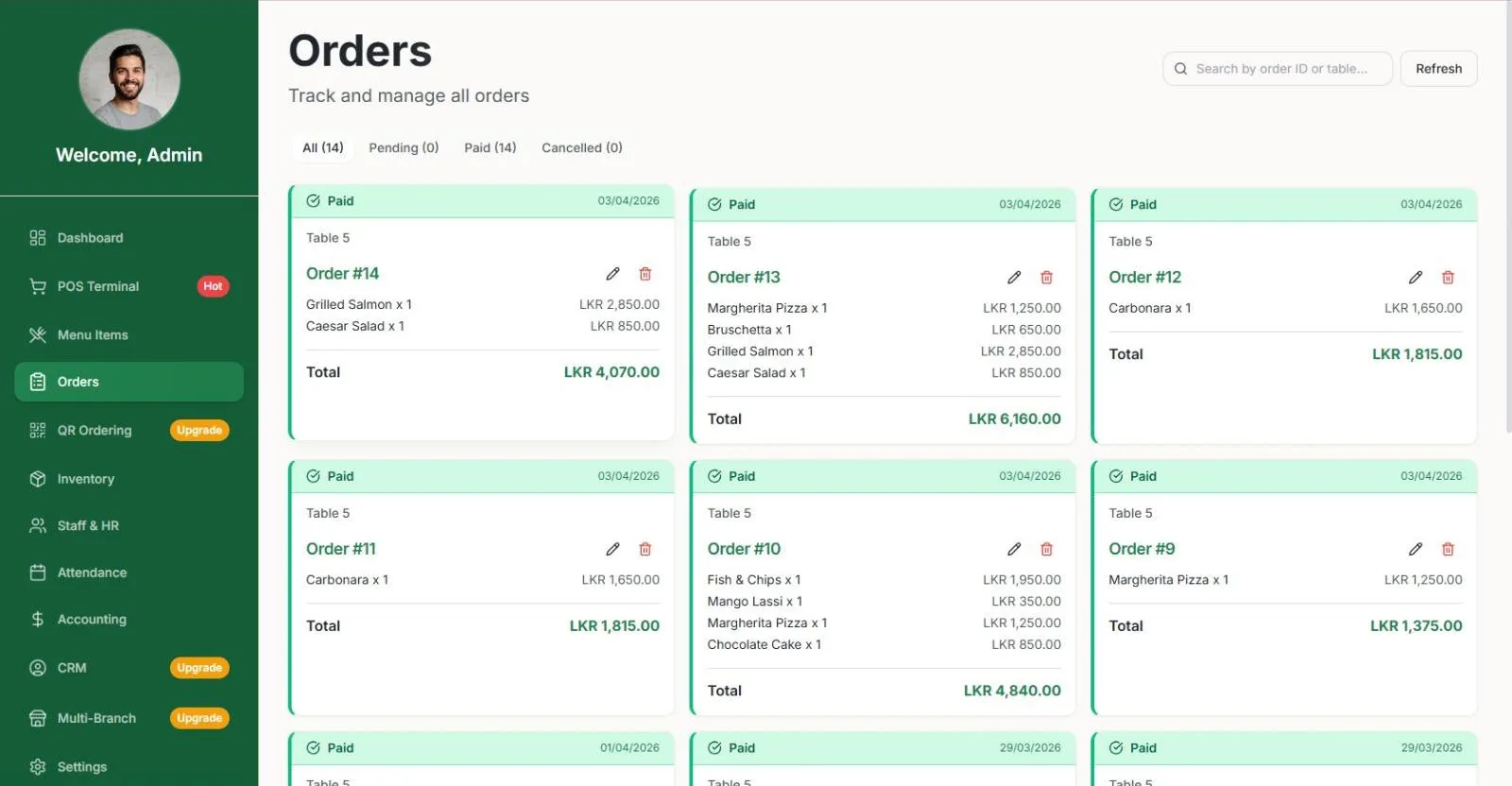
Task: Delete Order #11 using trash icon
Action: click(x=645, y=550)
